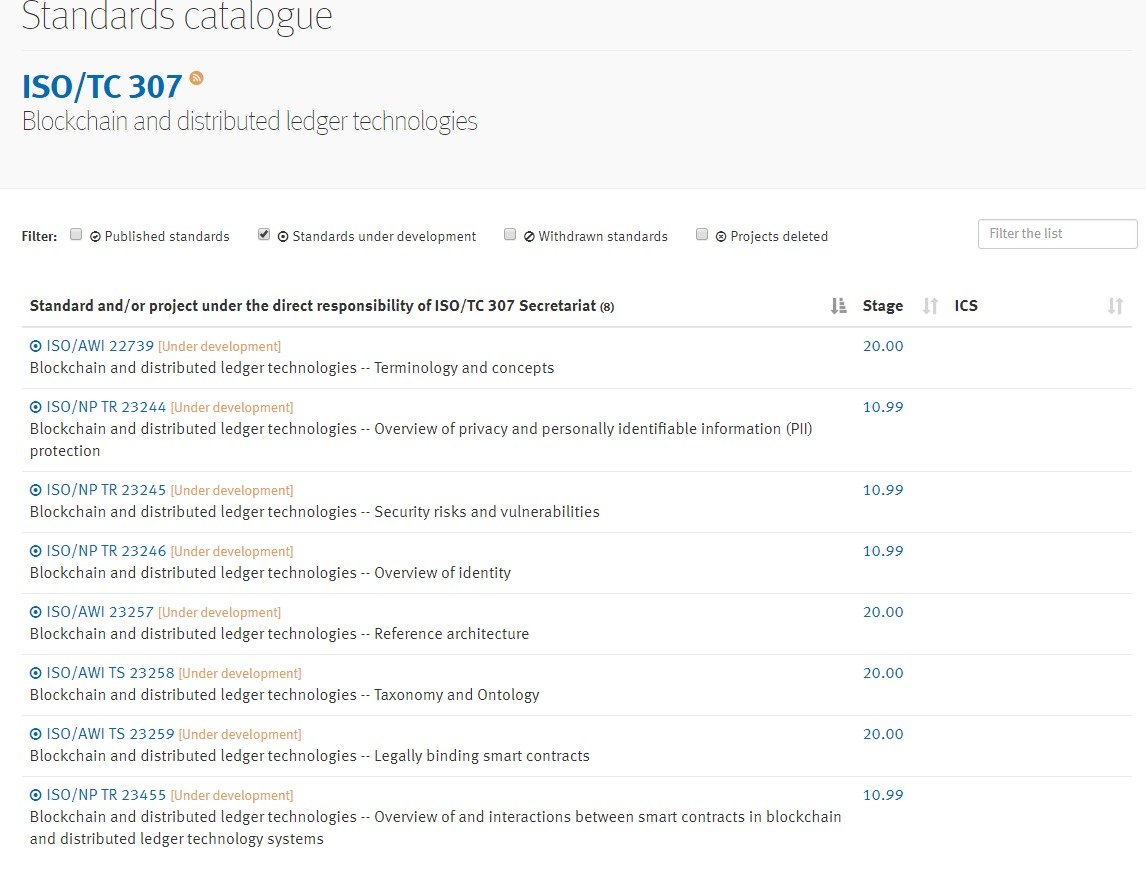1146x871 pixels.
Task: Open the RSS feed icon beside ISO/TC 307
Action: coord(197,77)
